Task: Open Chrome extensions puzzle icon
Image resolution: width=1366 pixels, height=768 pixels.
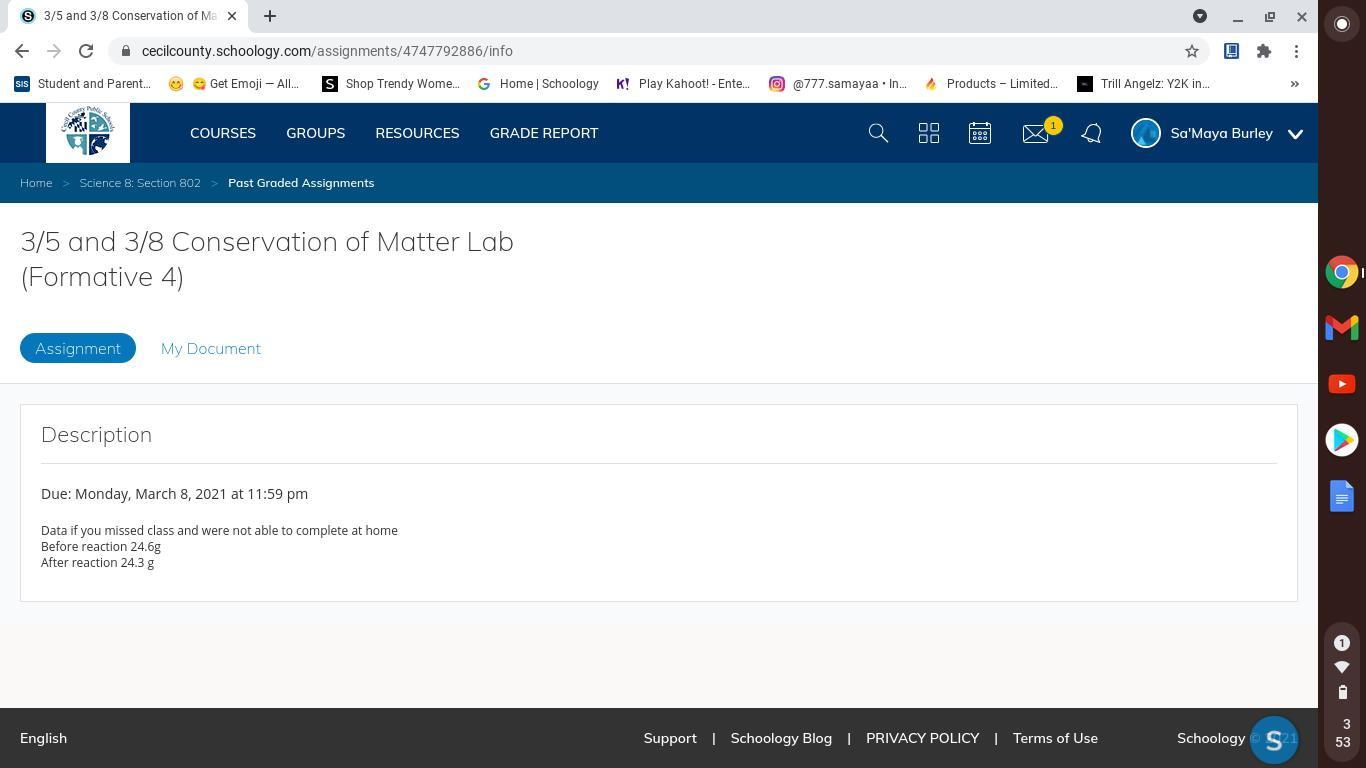Action: click(1264, 51)
